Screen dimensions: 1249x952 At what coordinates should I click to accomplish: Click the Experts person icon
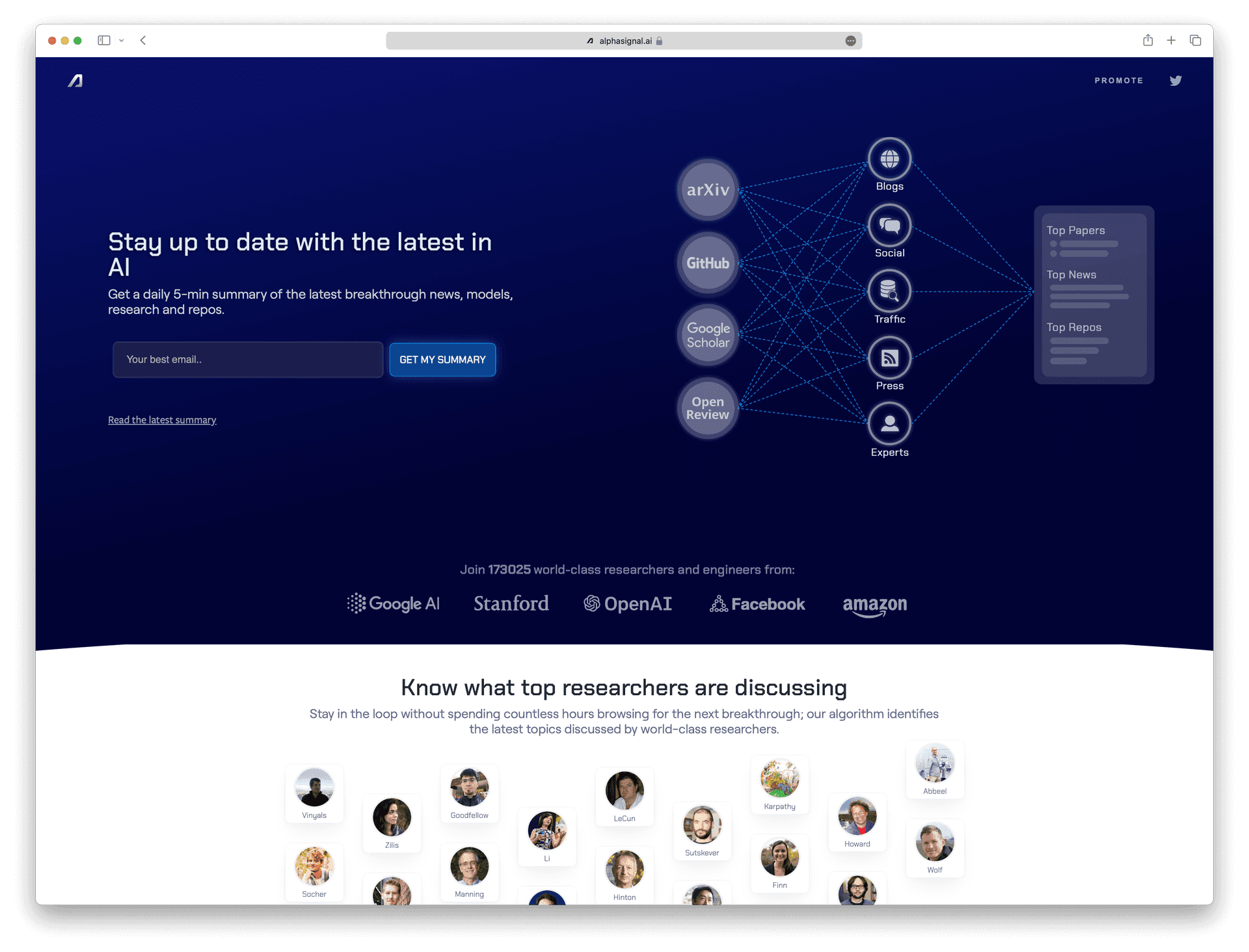[890, 424]
